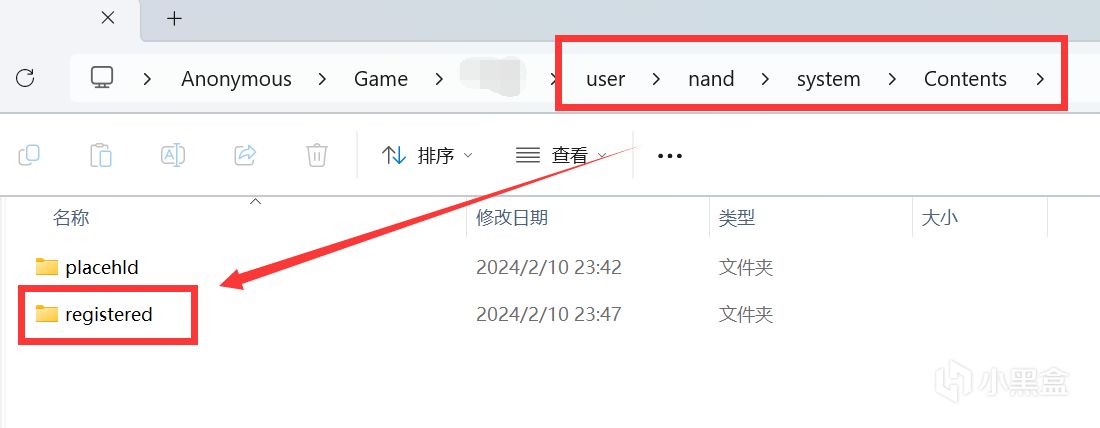
Task: Select the placehld folder
Action: (x=102, y=267)
